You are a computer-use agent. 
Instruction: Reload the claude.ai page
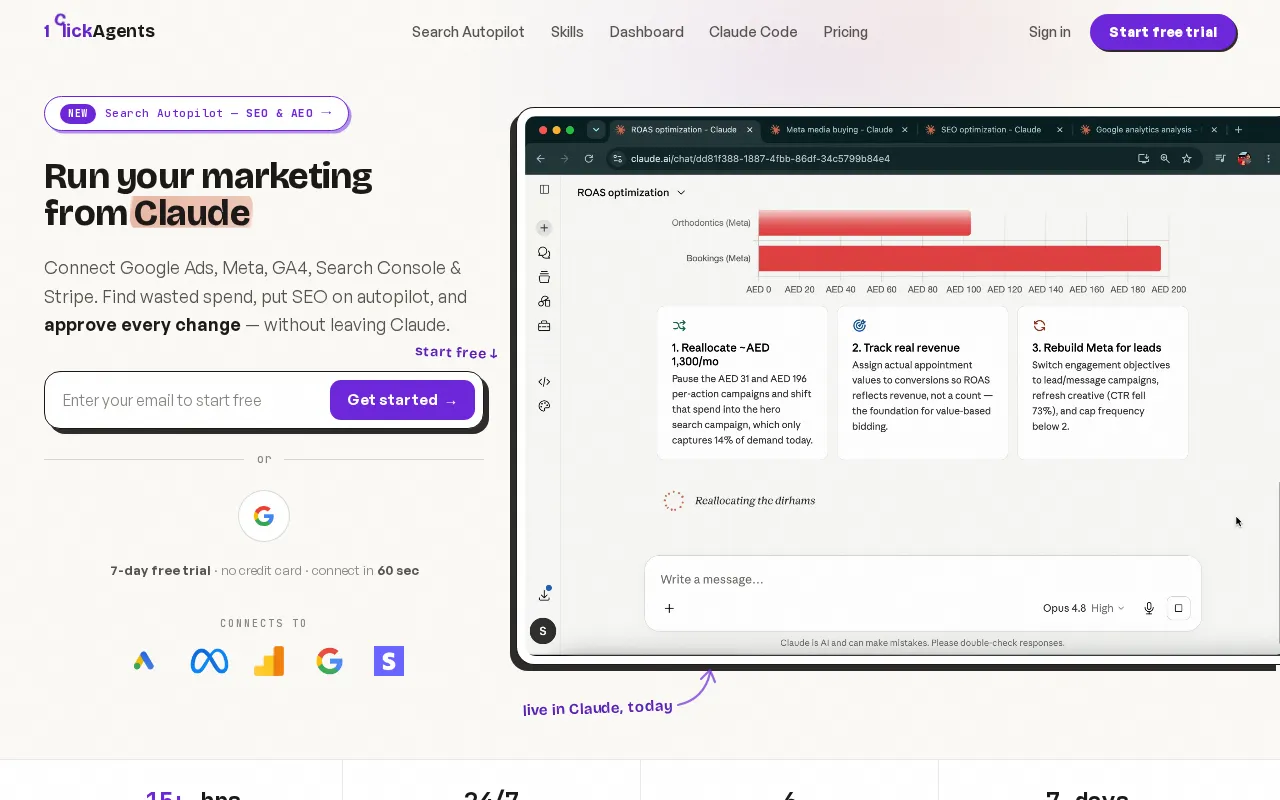tap(589, 158)
